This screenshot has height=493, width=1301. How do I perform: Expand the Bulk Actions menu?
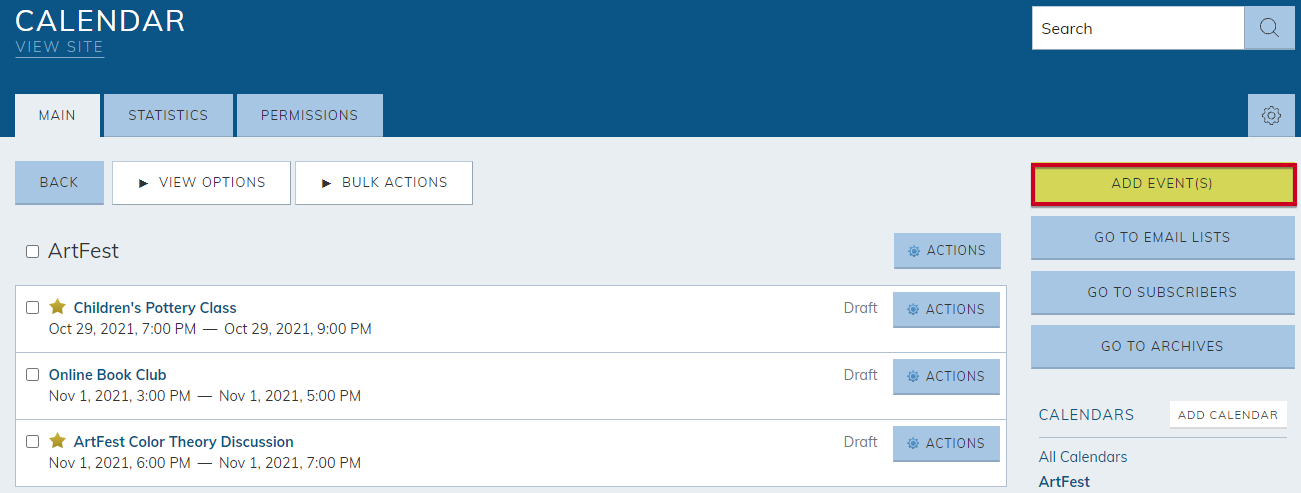pyautogui.click(x=384, y=183)
